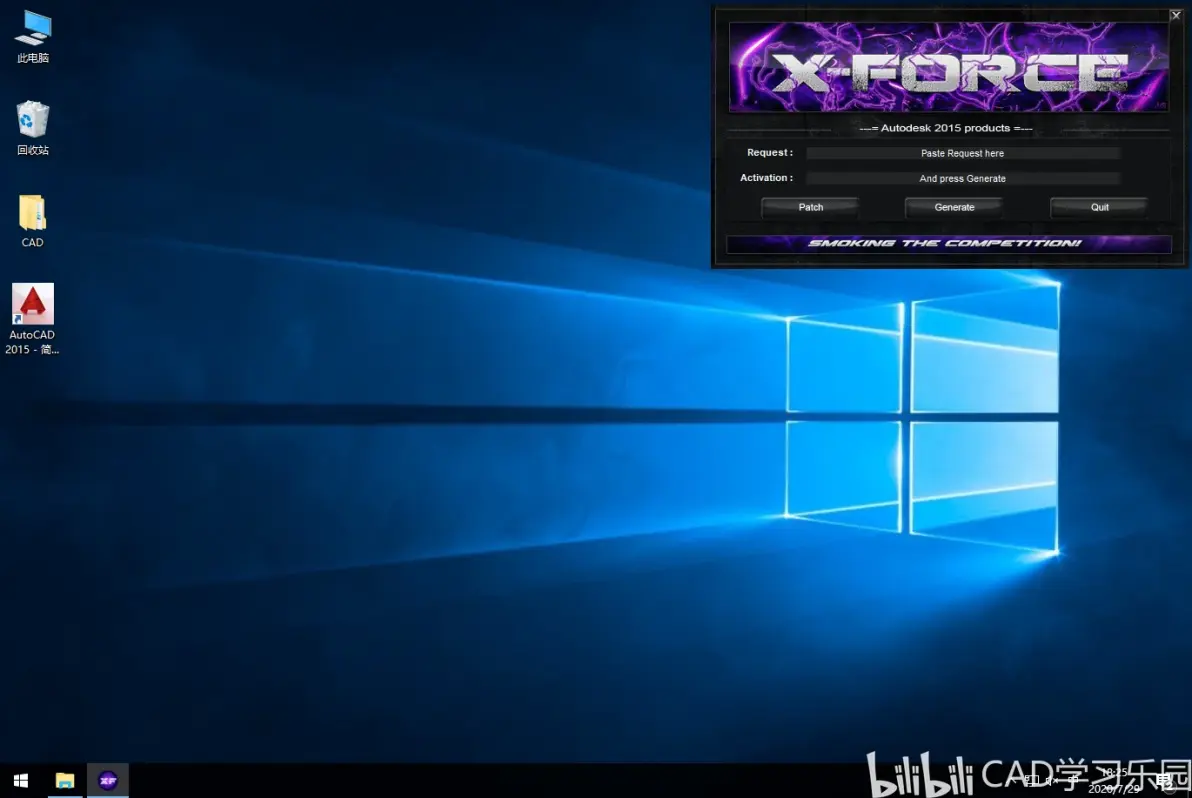Screen dimensions: 1192x798
Task: Open the Windows Start menu
Action: click(21, 781)
